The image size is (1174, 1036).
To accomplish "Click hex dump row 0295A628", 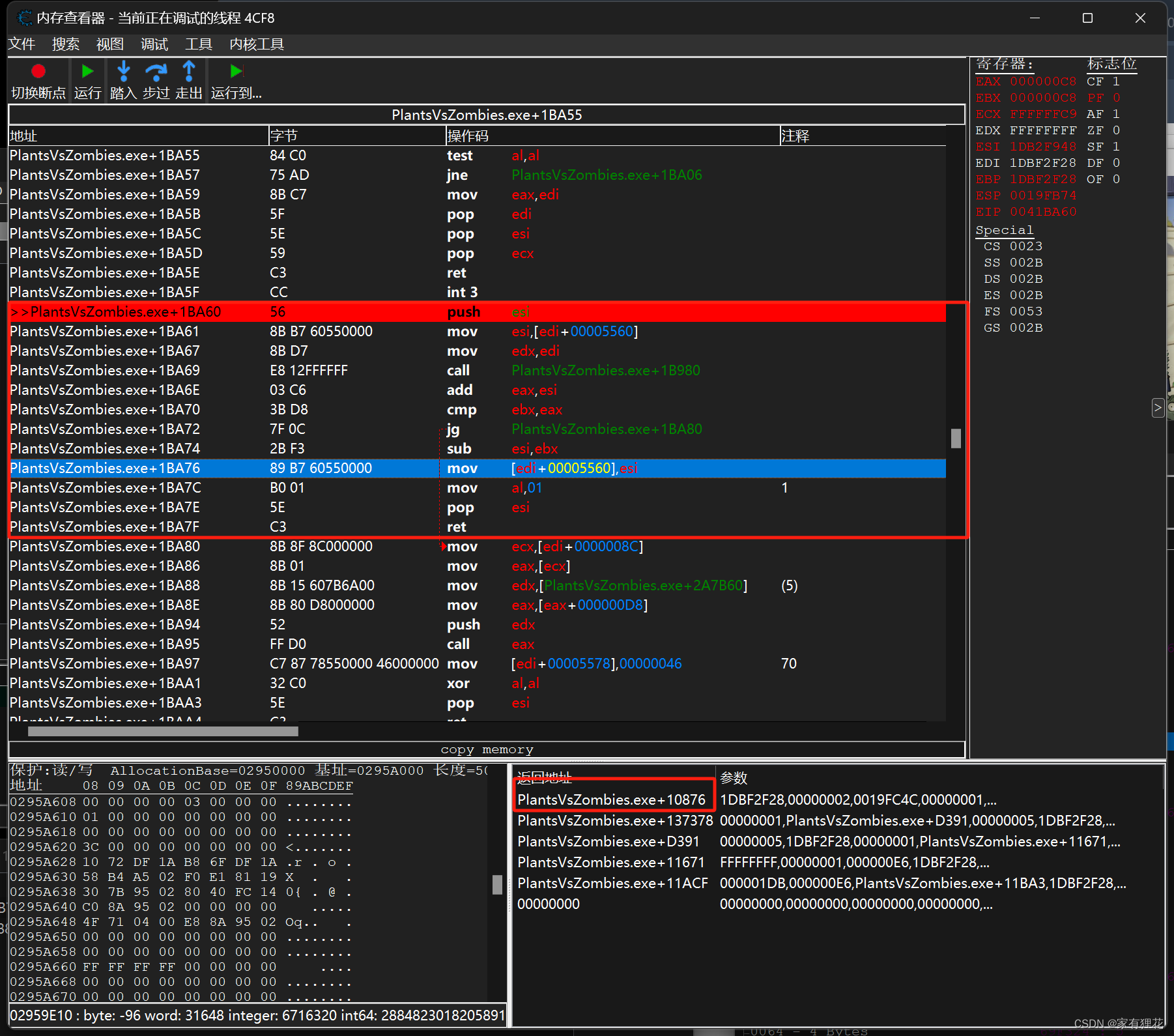I will pyautogui.click(x=182, y=862).
